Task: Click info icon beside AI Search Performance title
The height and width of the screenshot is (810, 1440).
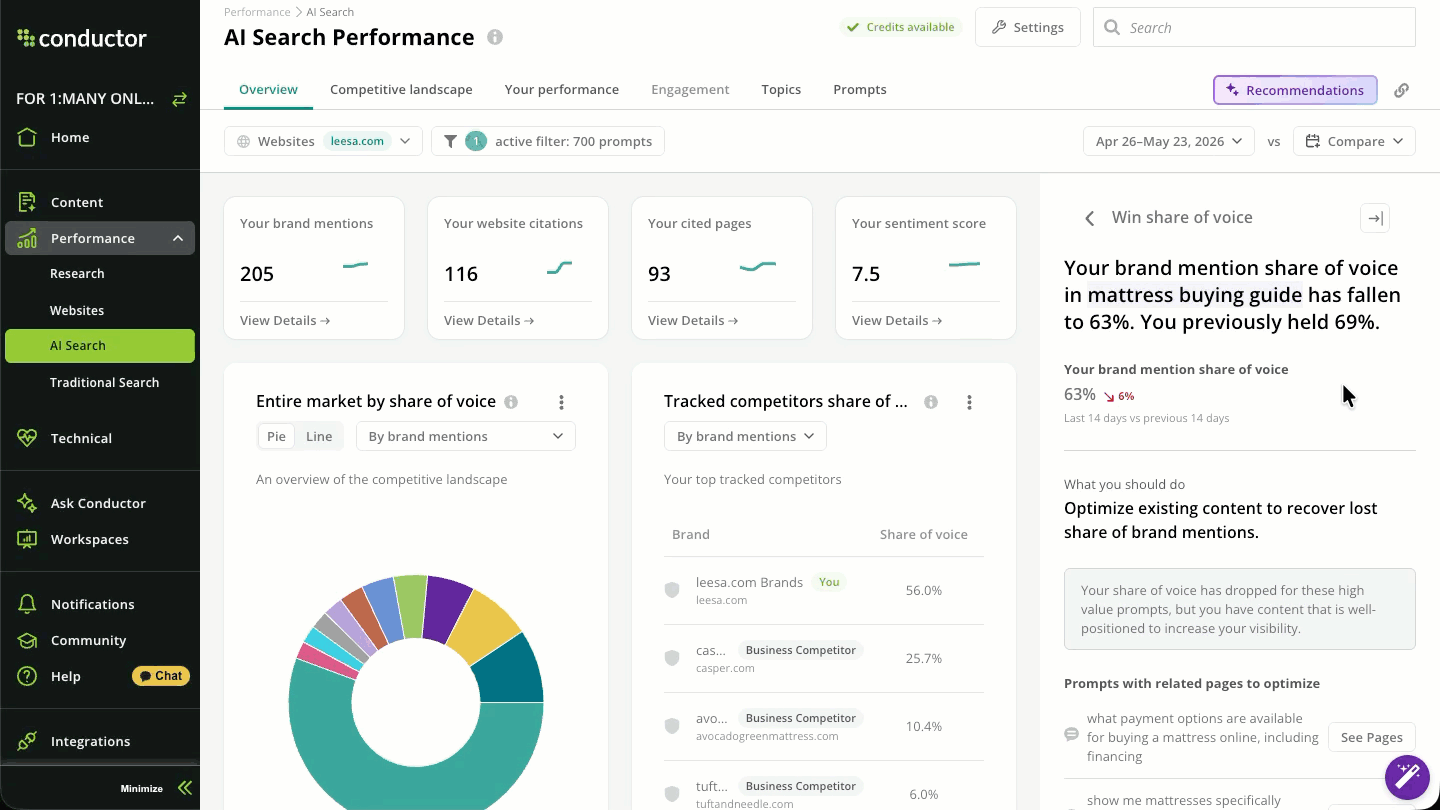Action: click(x=495, y=38)
